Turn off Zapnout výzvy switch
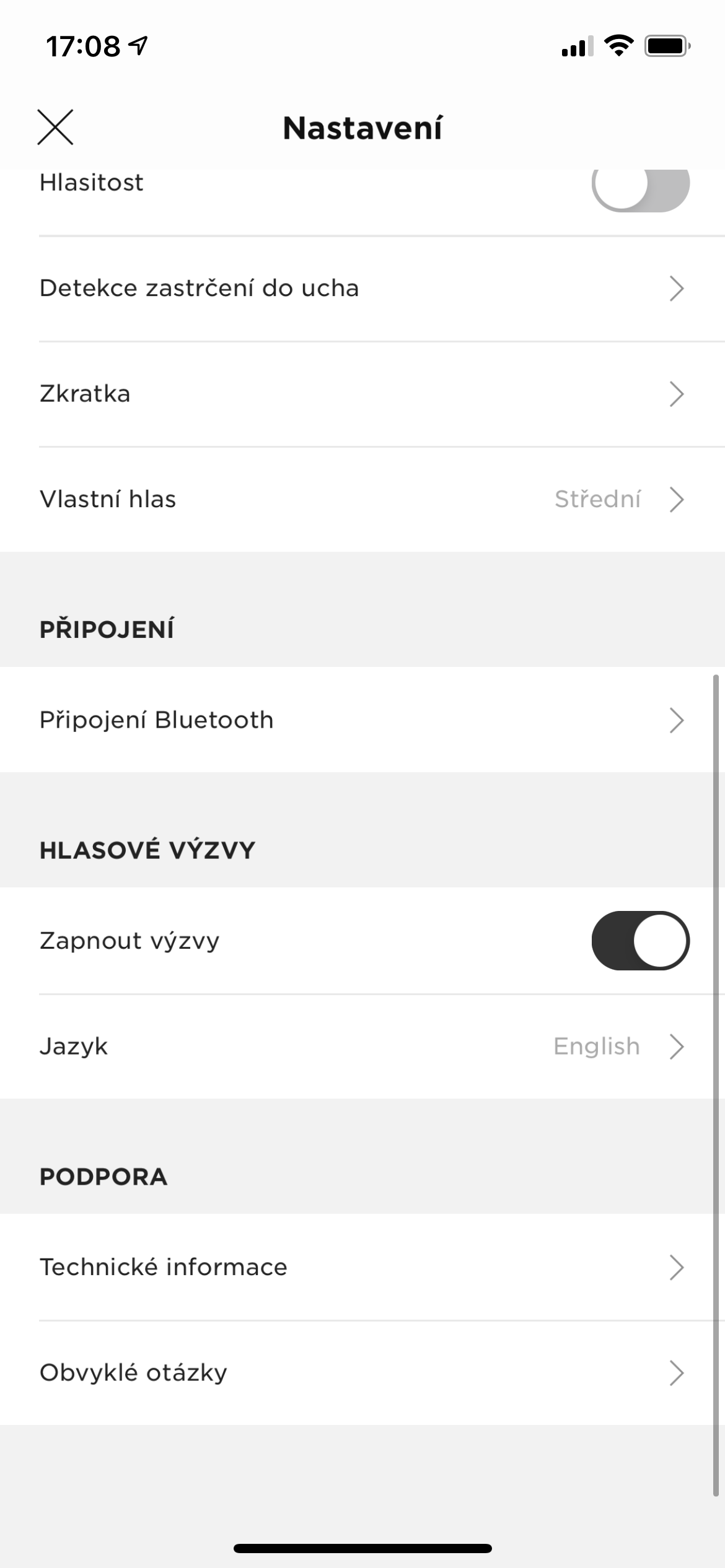The image size is (725, 1568). (640, 940)
